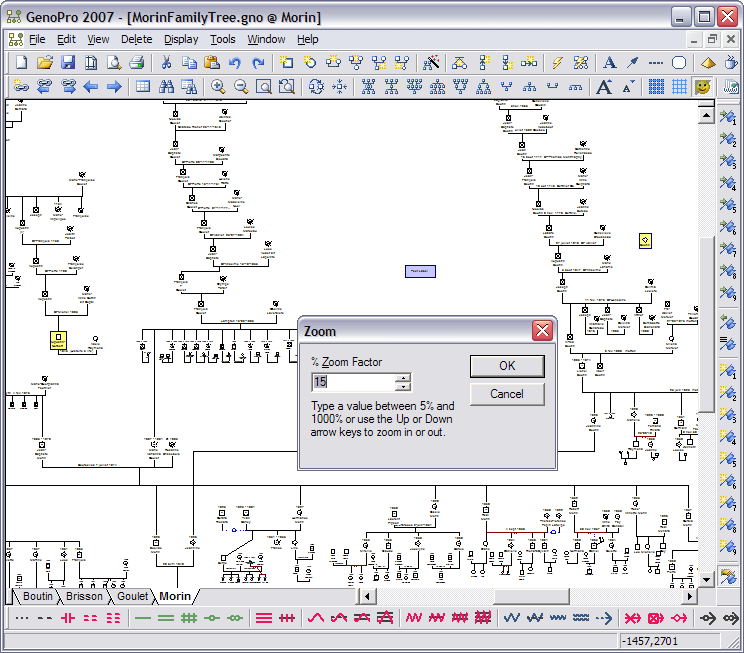Select the red triple horizontal lines relationship
Screen dimensions: 744x653
[264, 618]
